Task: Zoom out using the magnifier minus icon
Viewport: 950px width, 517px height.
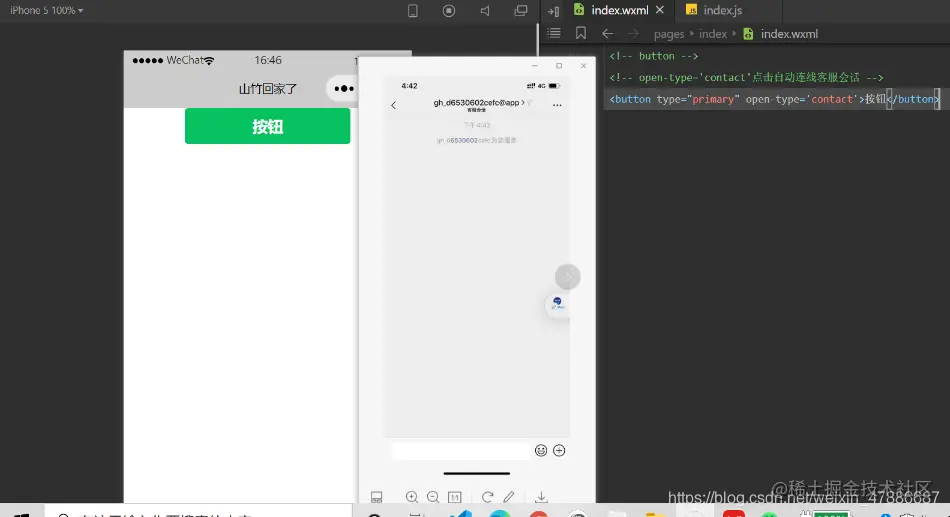Action: (x=433, y=497)
